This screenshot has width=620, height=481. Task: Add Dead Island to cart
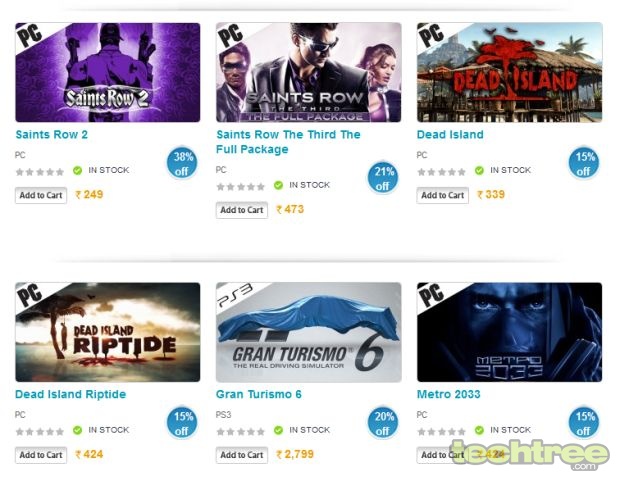click(443, 195)
